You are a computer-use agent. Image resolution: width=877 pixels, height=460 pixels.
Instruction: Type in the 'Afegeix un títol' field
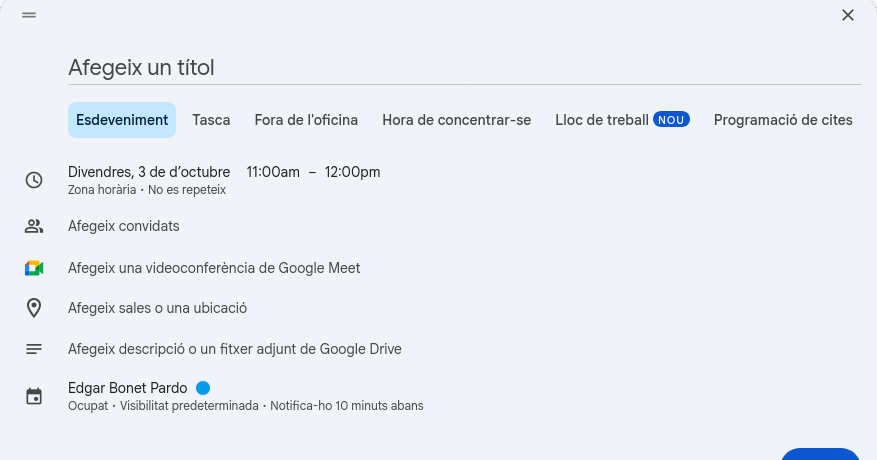pyautogui.click(x=464, y=68)
